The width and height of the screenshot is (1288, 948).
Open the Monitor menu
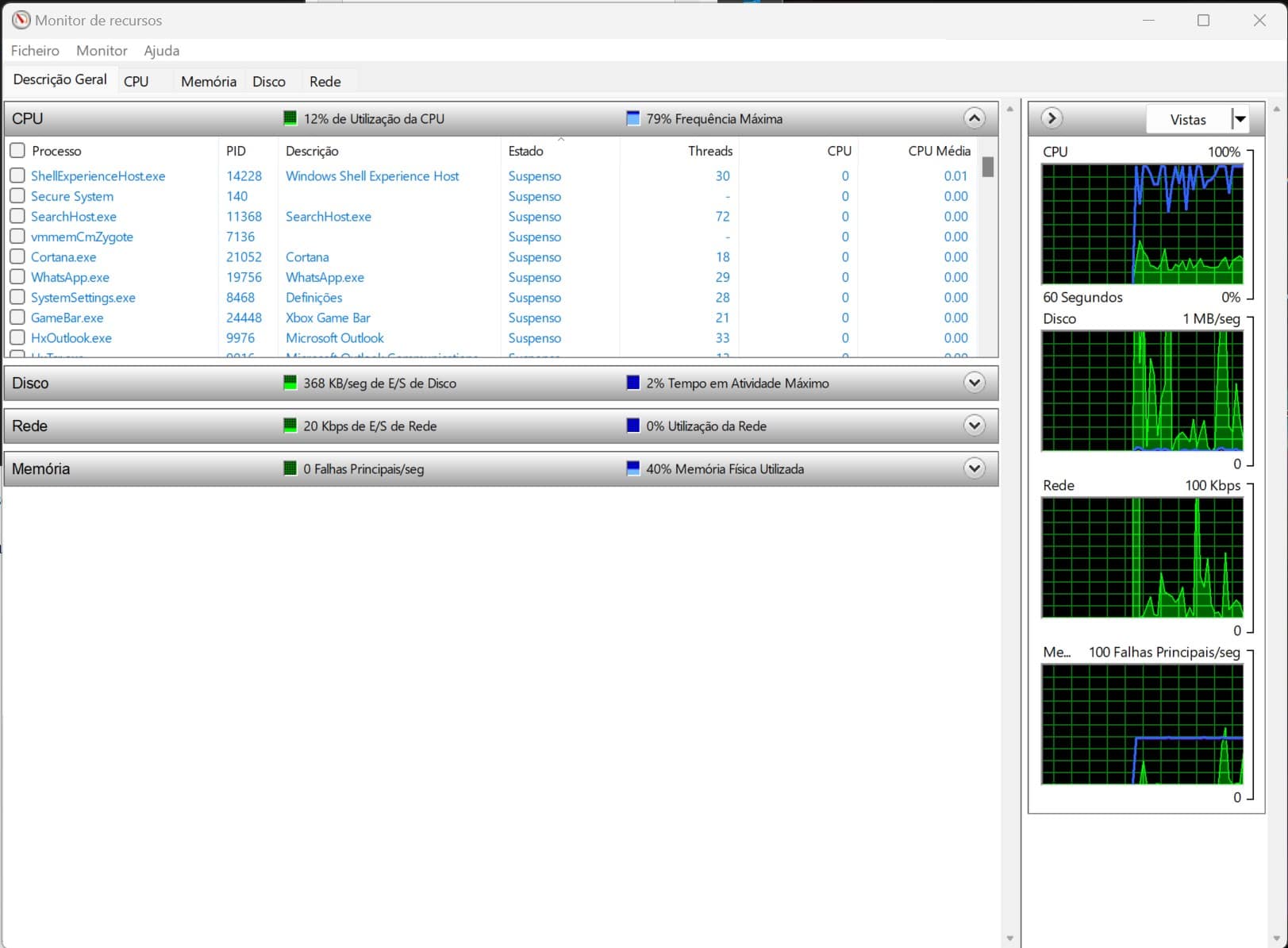click(102, 50)
